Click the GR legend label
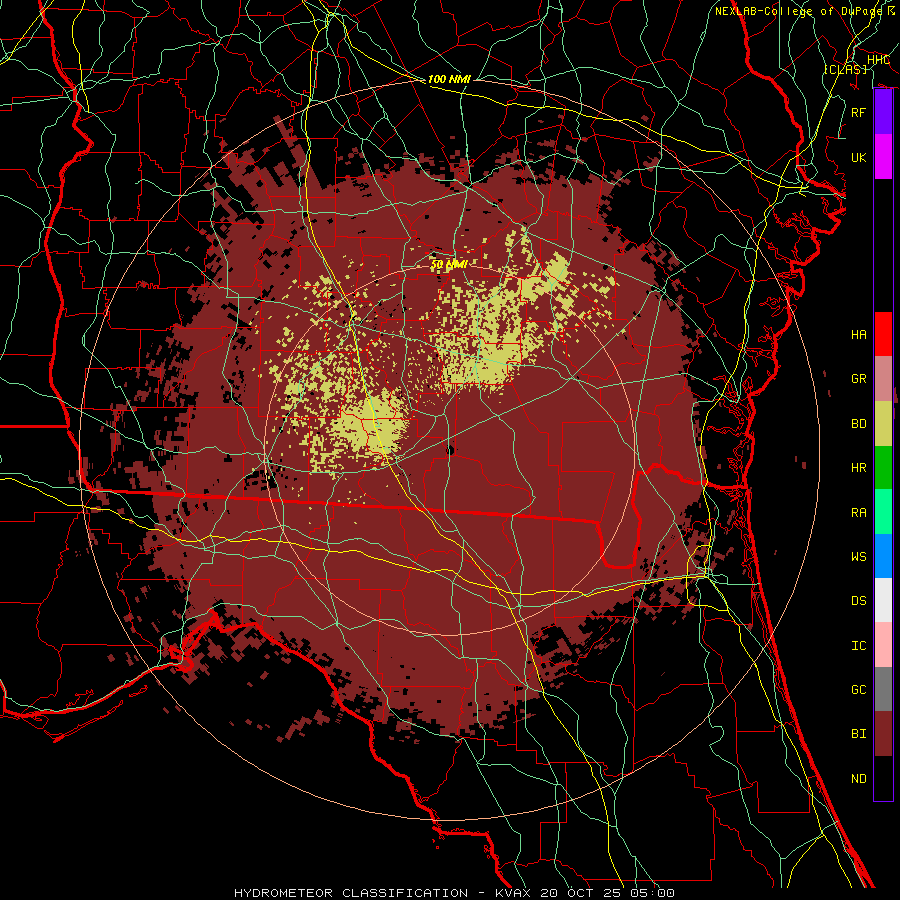The image size is (900, 900). coord(858,379)
